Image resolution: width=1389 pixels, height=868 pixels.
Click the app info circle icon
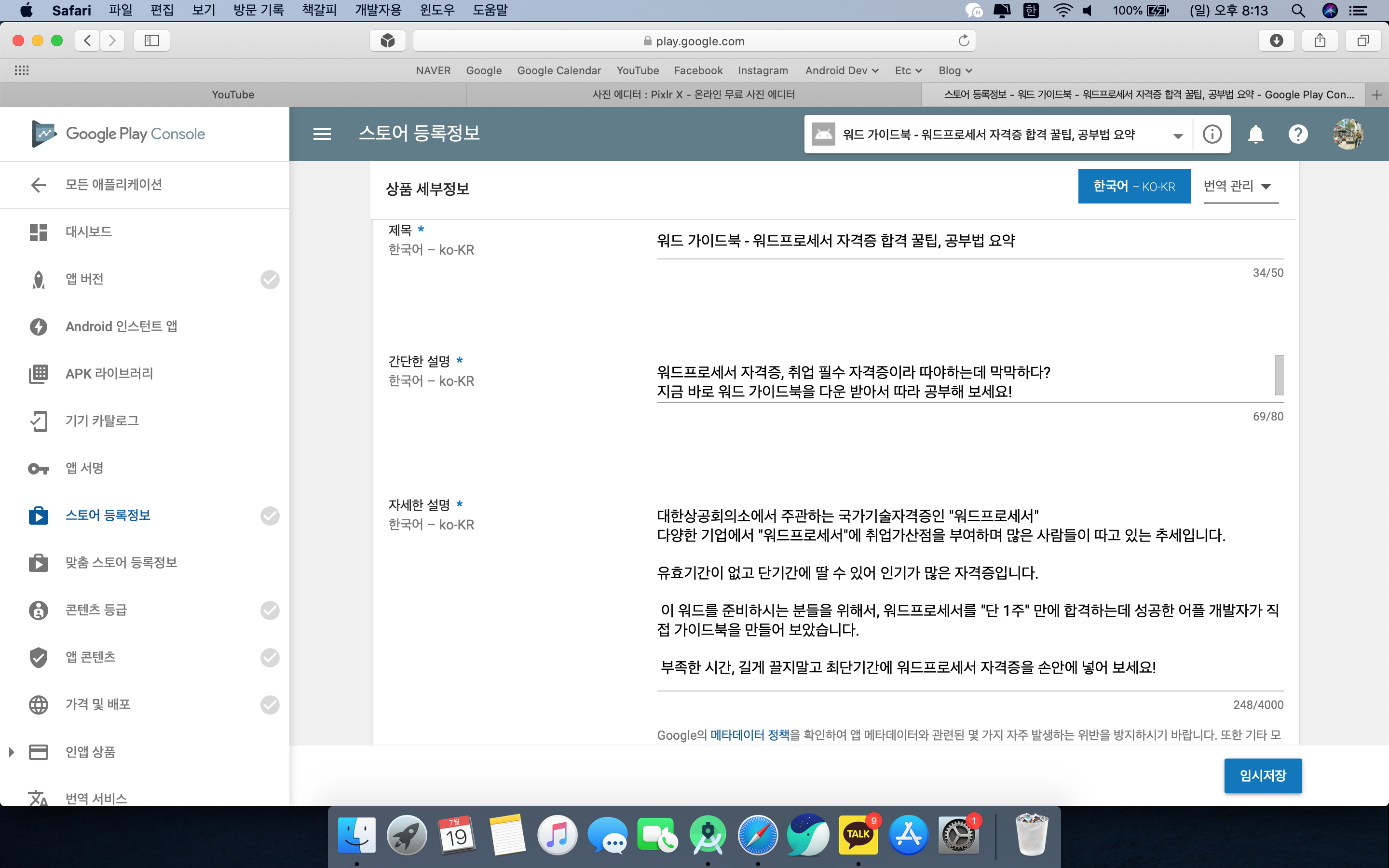(1212, 135)
